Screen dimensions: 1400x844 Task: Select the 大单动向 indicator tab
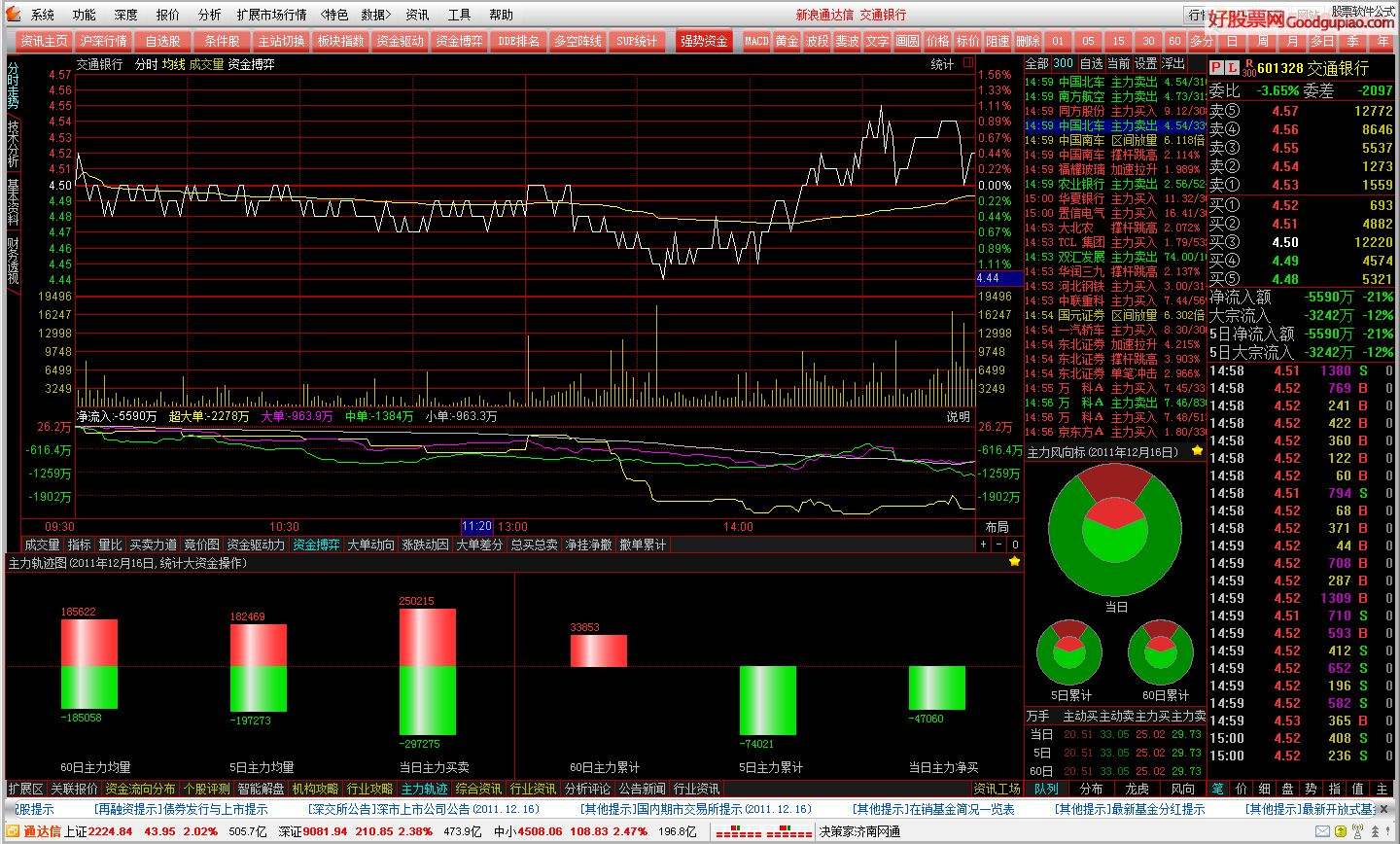click(370, 545)
